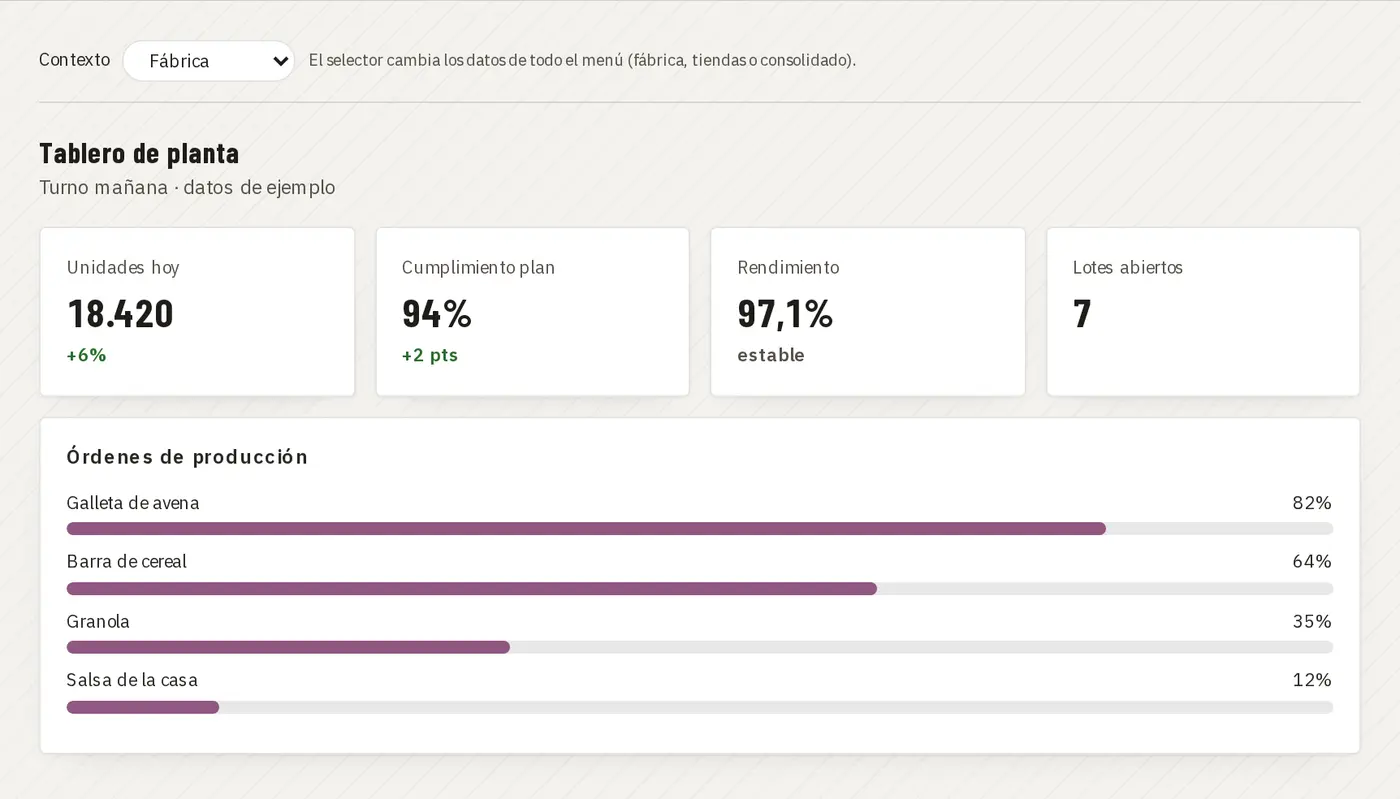Click the estable status text
The image size is (1400, 799).
click(771, 355)
